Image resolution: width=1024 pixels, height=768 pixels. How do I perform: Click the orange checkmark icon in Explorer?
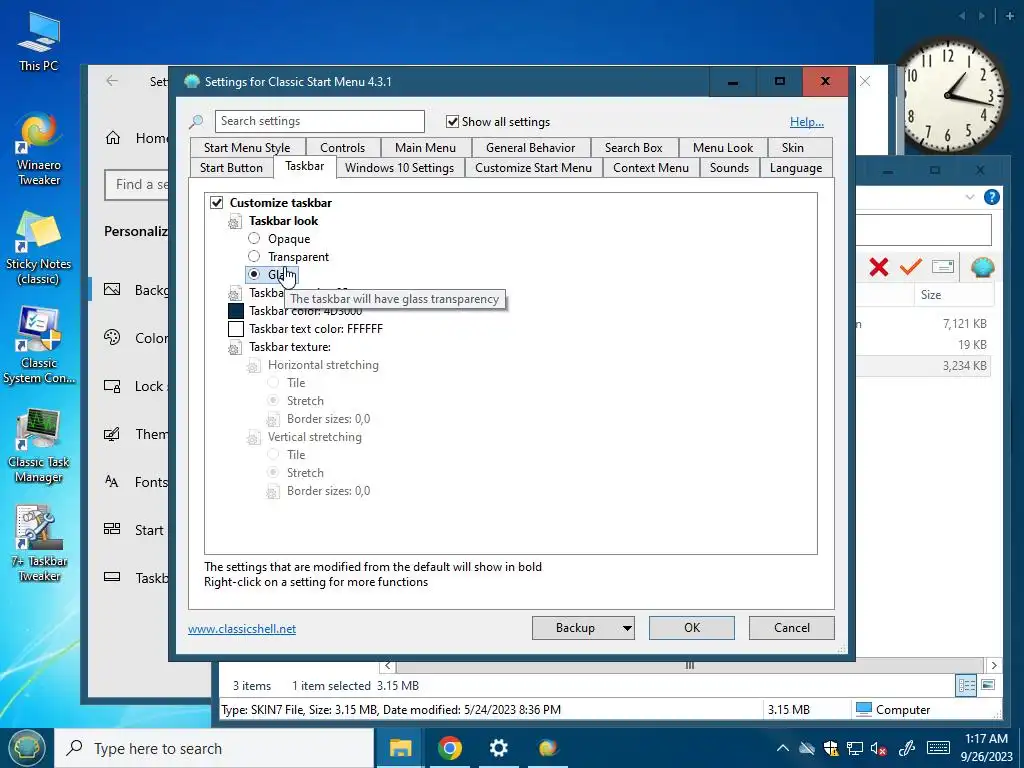tap(910, 266)
